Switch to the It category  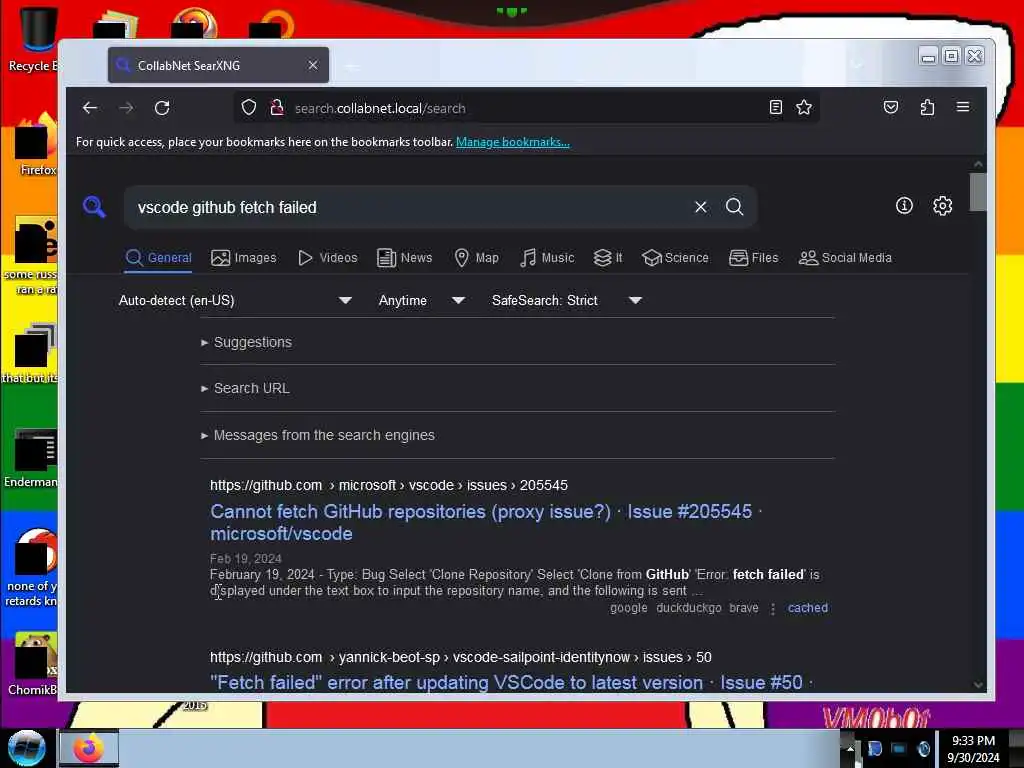[607, 258]
